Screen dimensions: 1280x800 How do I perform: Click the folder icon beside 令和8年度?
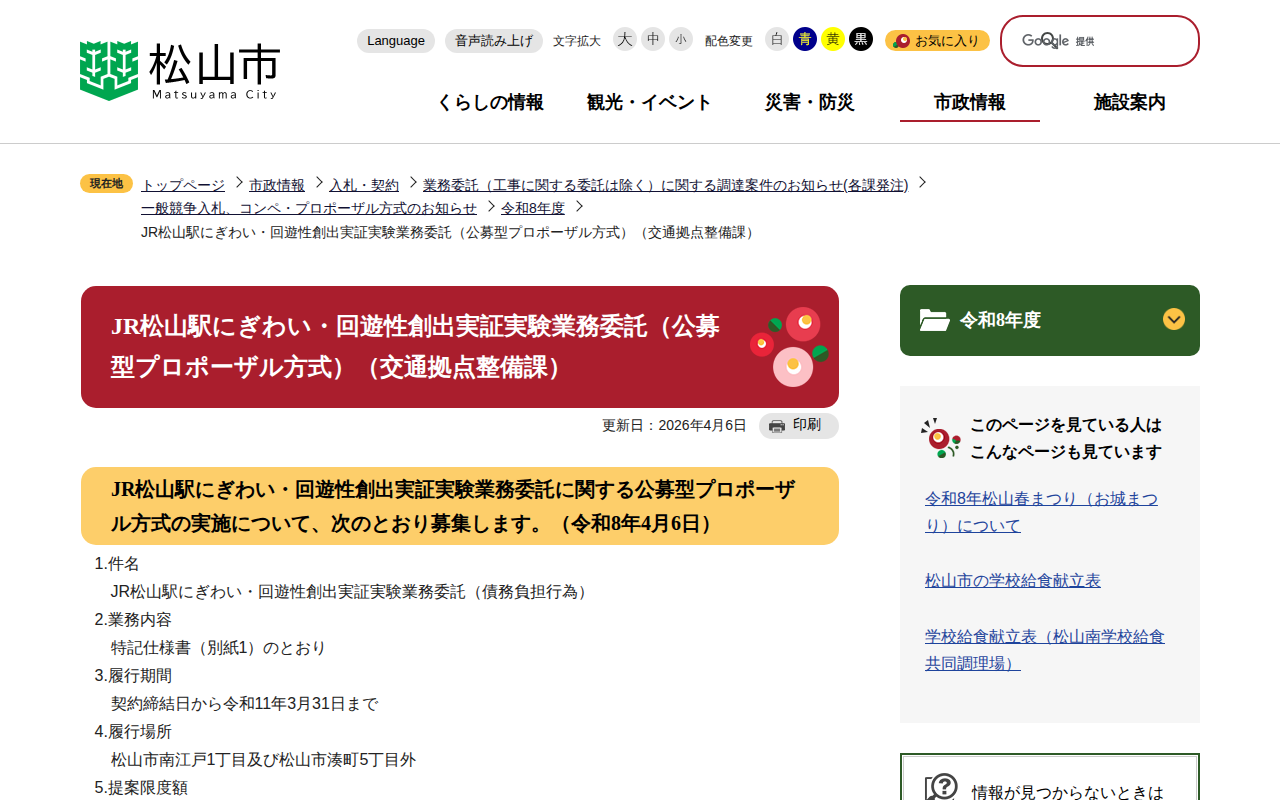[934, 320]
